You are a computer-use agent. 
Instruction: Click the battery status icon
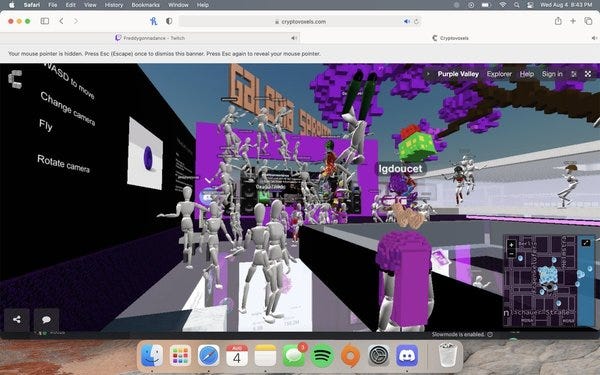pos(486,5)
